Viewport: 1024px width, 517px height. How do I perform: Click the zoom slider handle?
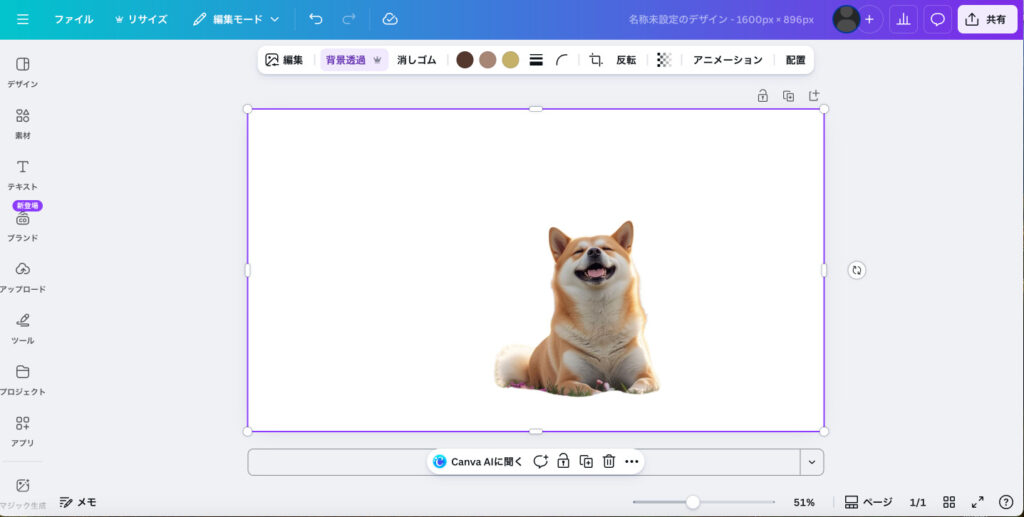[692, 502]
